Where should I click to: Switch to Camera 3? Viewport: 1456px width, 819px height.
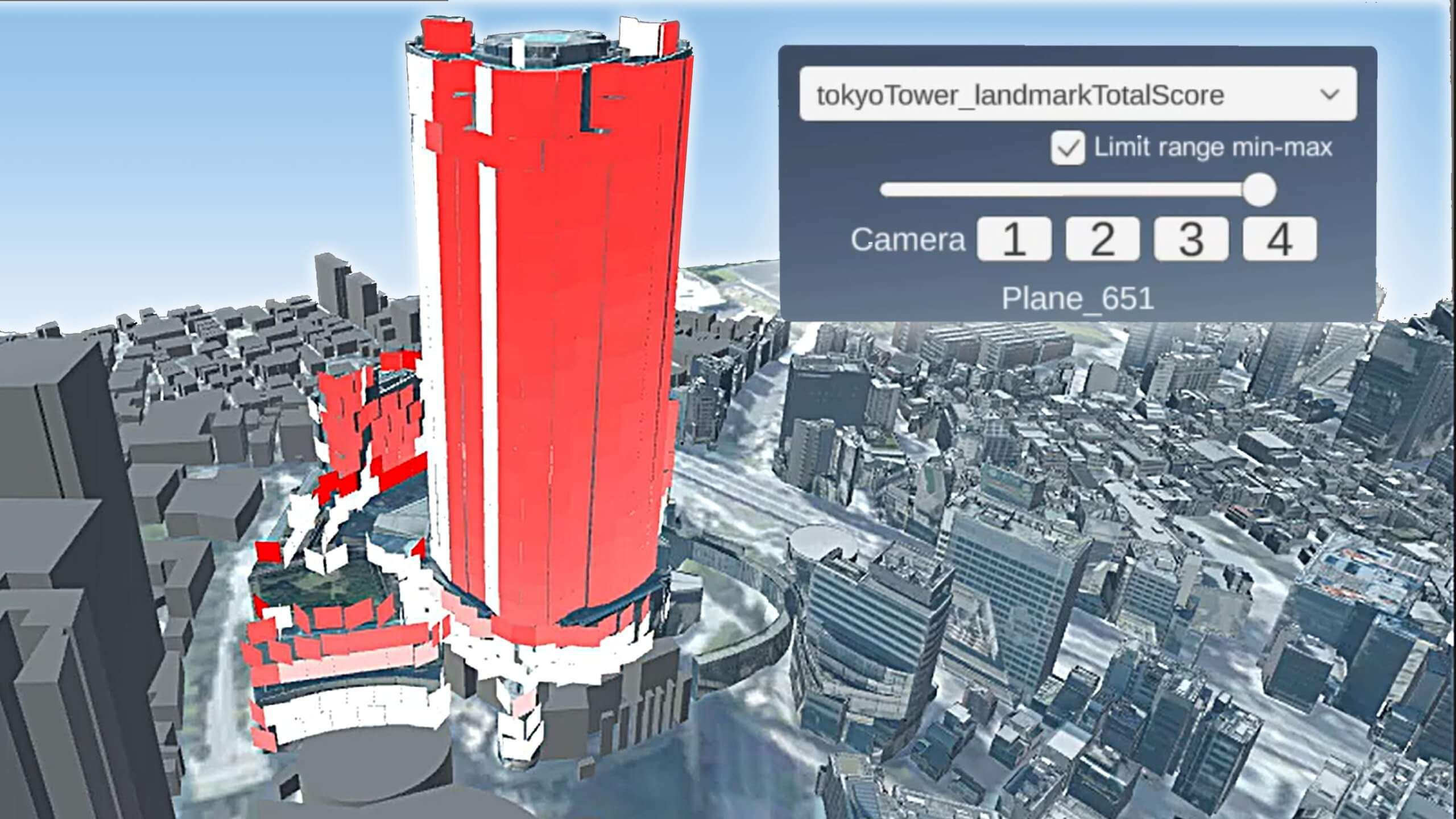point(1191,239)
